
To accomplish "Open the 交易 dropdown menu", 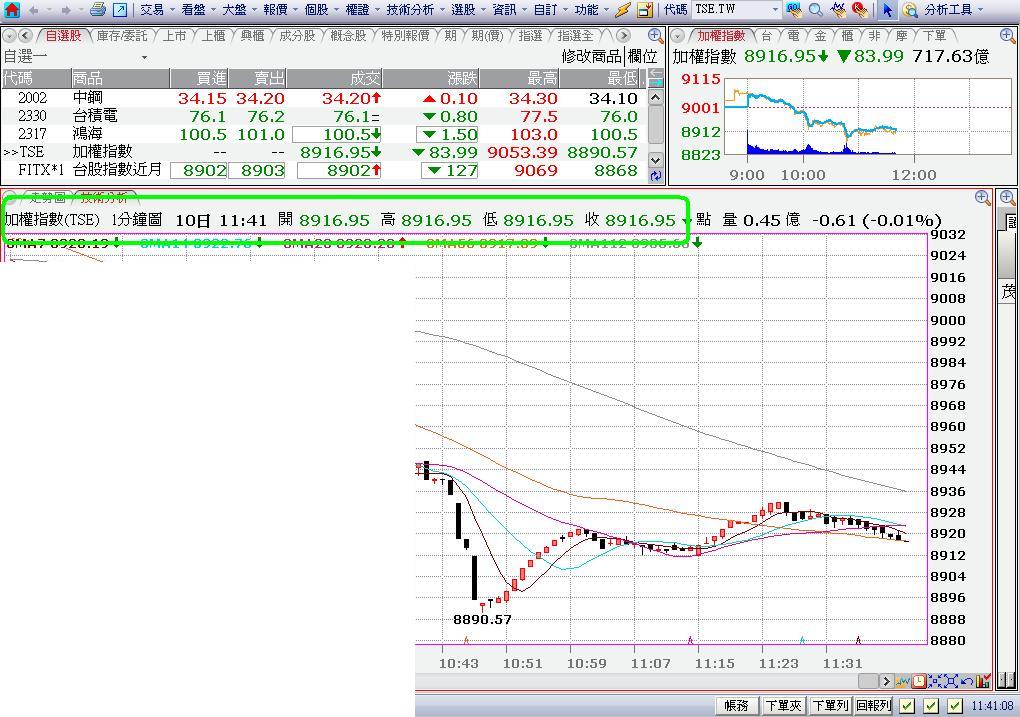I will pos(157,10).
